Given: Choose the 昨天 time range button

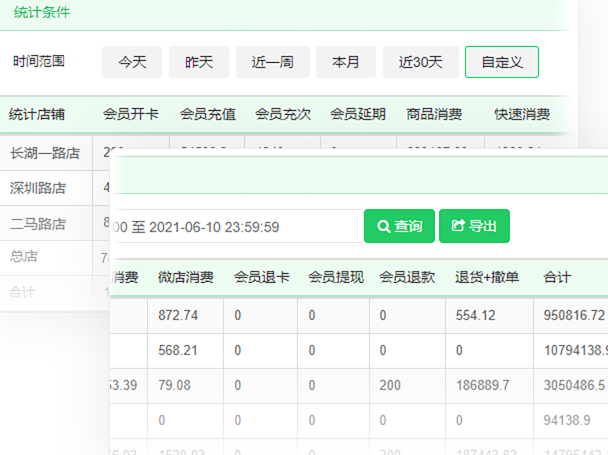Looking at the screenshot, I should [199, 62].
